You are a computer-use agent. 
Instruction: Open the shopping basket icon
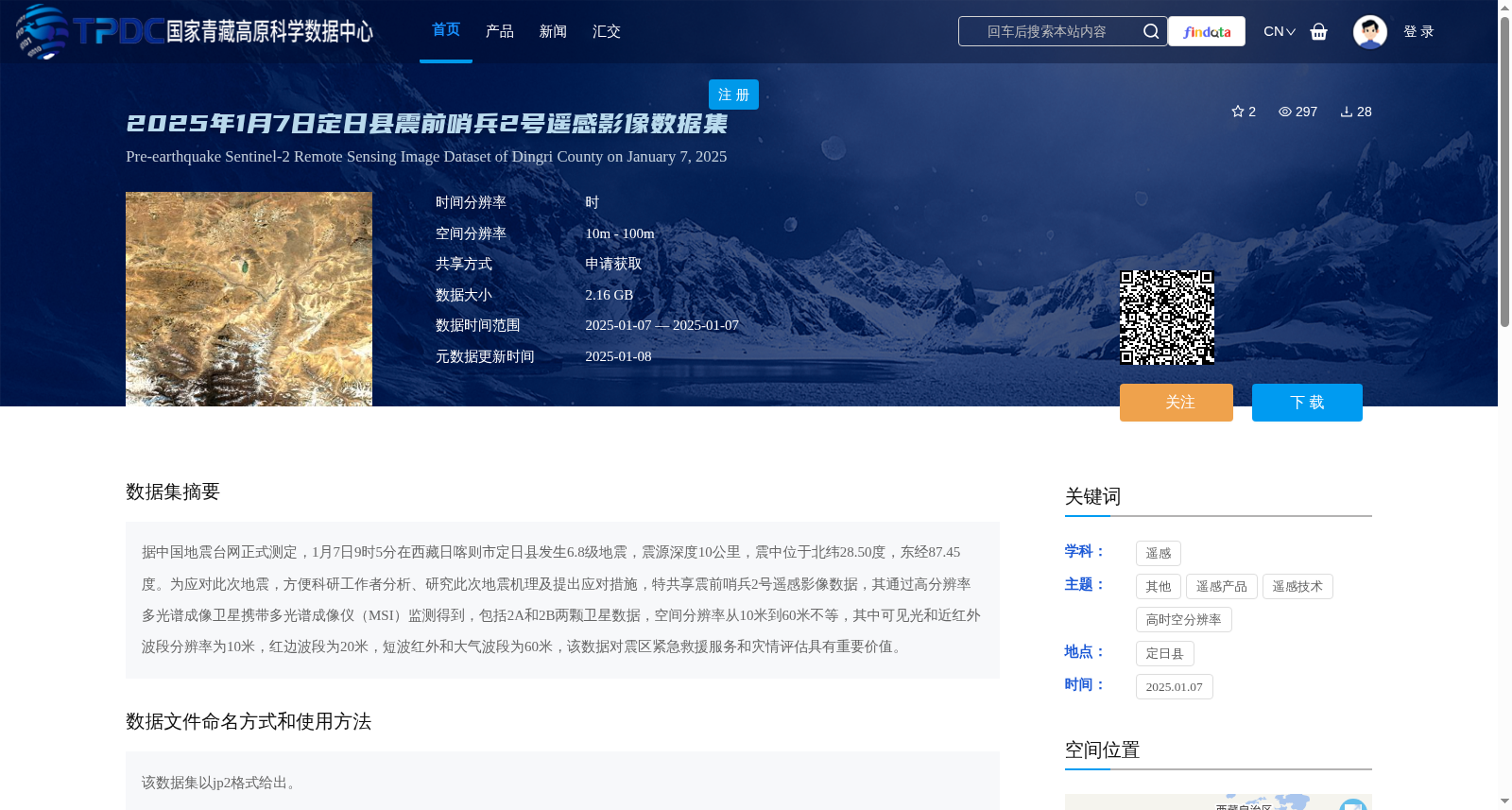pos(1319,31)
